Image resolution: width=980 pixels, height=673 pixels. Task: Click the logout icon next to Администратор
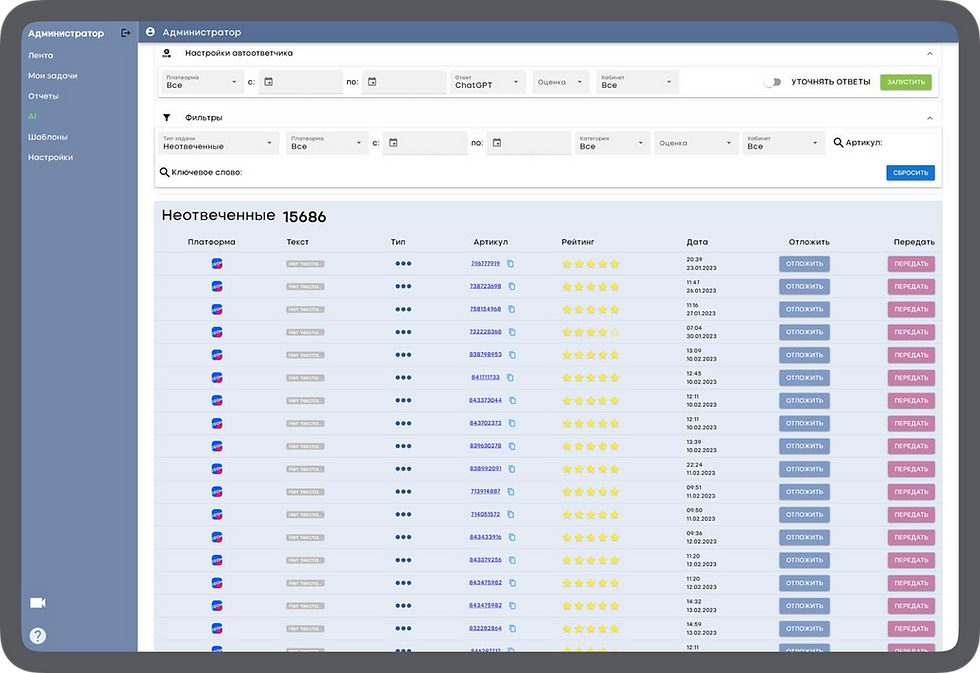coord(125,33)
